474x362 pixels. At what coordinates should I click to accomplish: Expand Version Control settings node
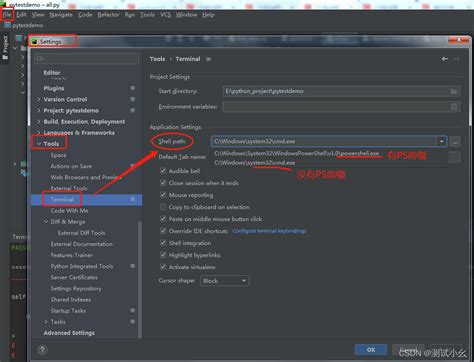(39, 99)
